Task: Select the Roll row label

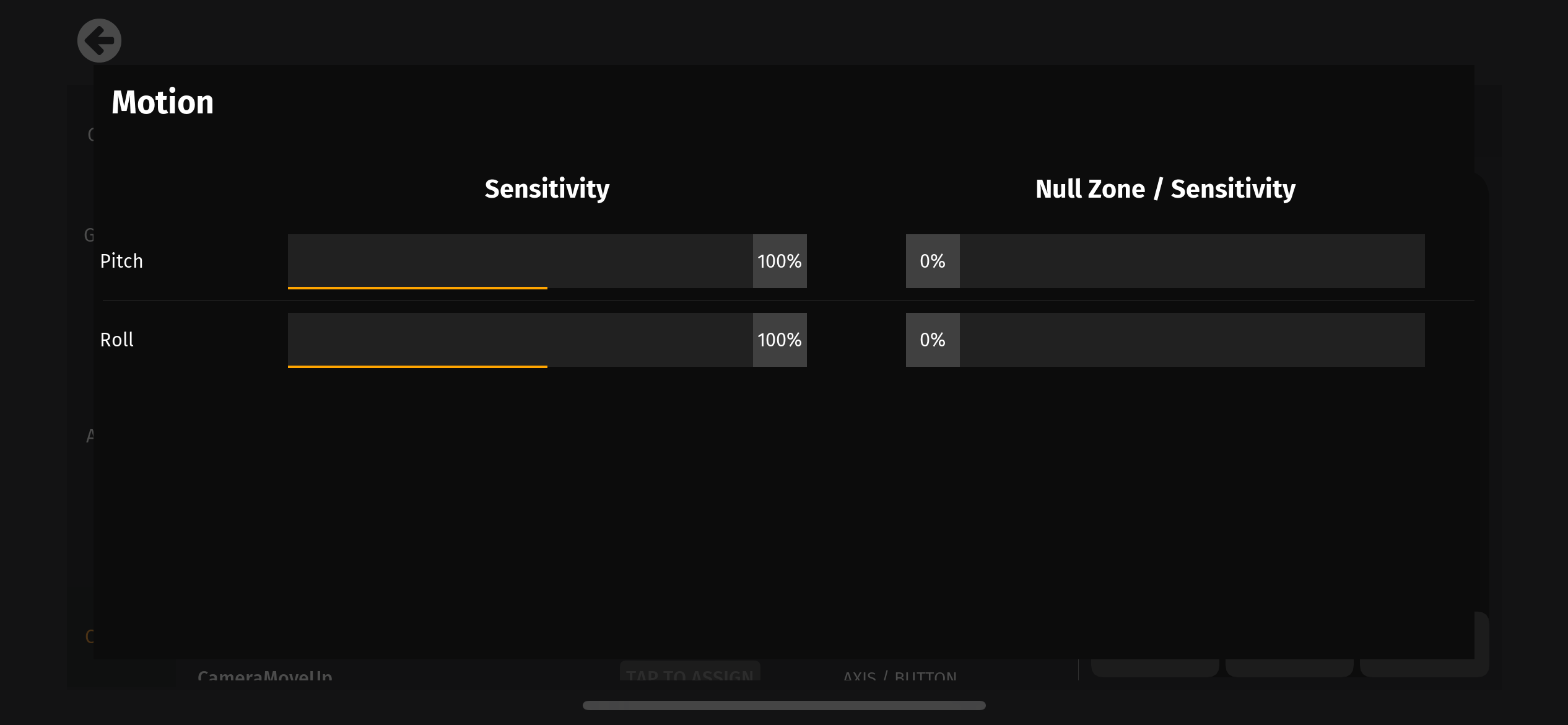Action: click(x=116, y=340)
